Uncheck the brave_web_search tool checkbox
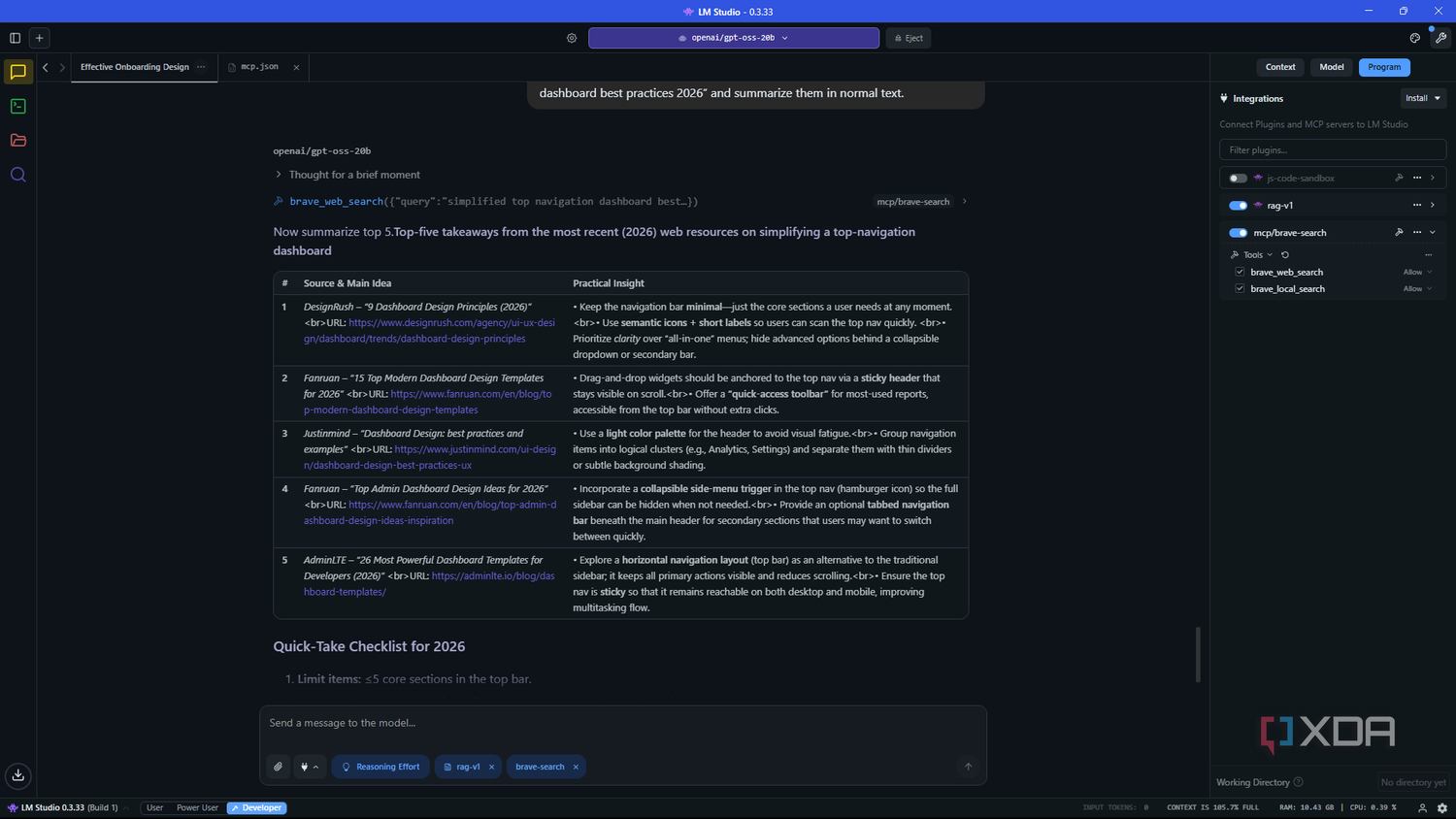This screenshot has height=819, width=1456. point(1240,272)
